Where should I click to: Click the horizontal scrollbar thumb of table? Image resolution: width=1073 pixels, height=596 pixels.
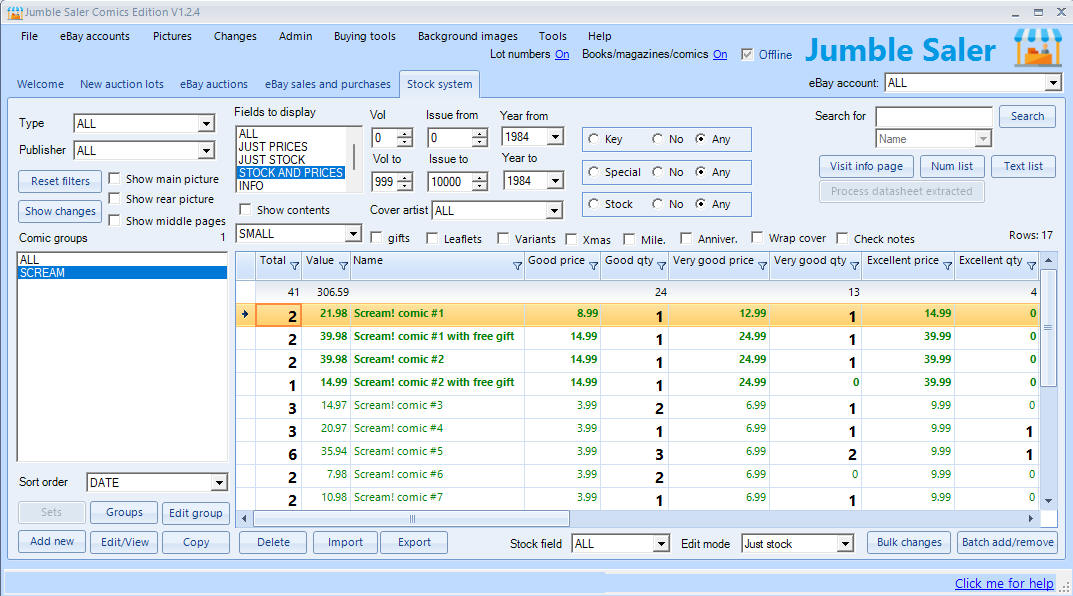(x=411, y=518)
